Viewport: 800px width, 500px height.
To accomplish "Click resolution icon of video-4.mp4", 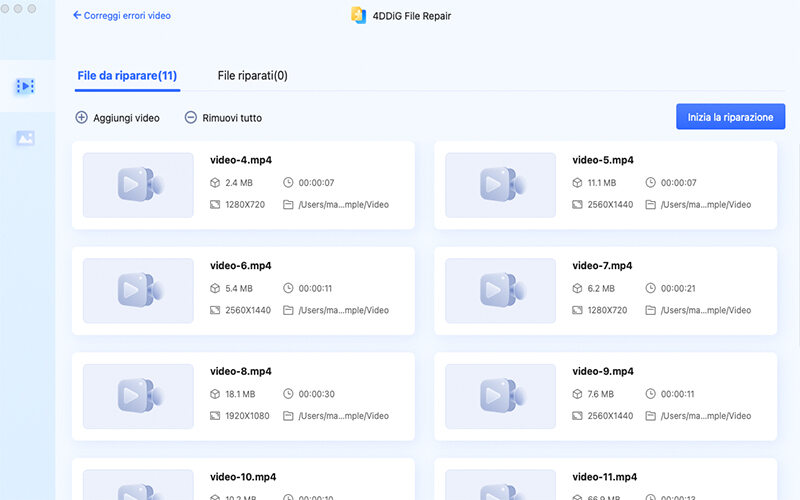I will click(215, 205).
